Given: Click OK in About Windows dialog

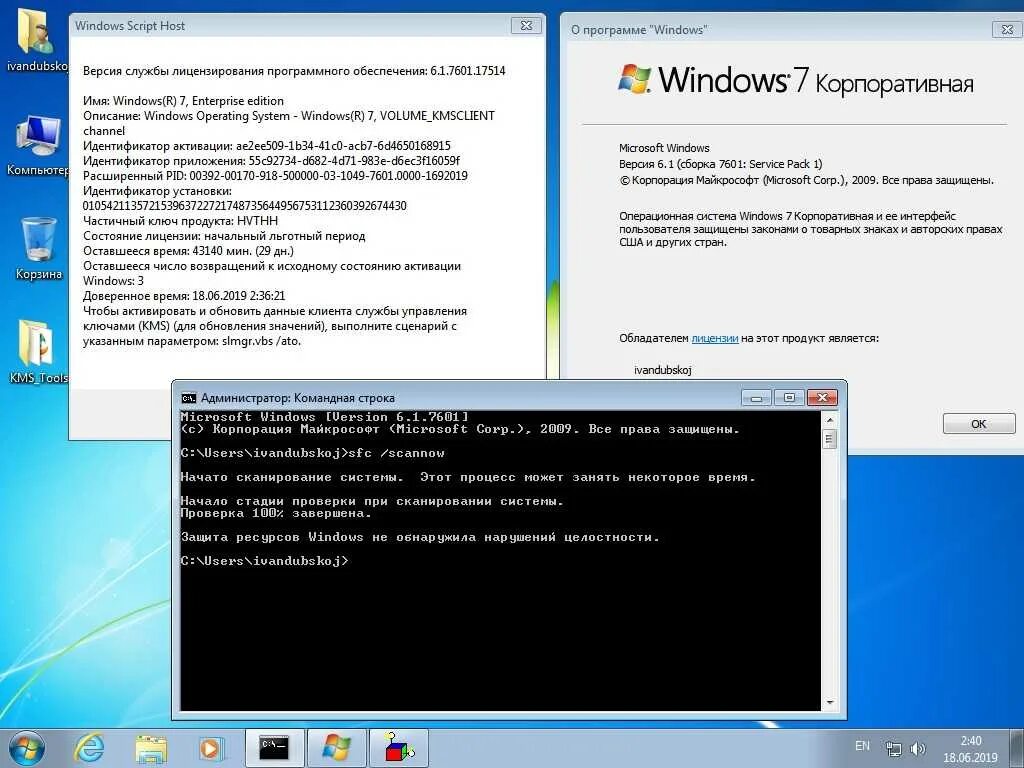Looking at the screenshot, I should 978,423.
